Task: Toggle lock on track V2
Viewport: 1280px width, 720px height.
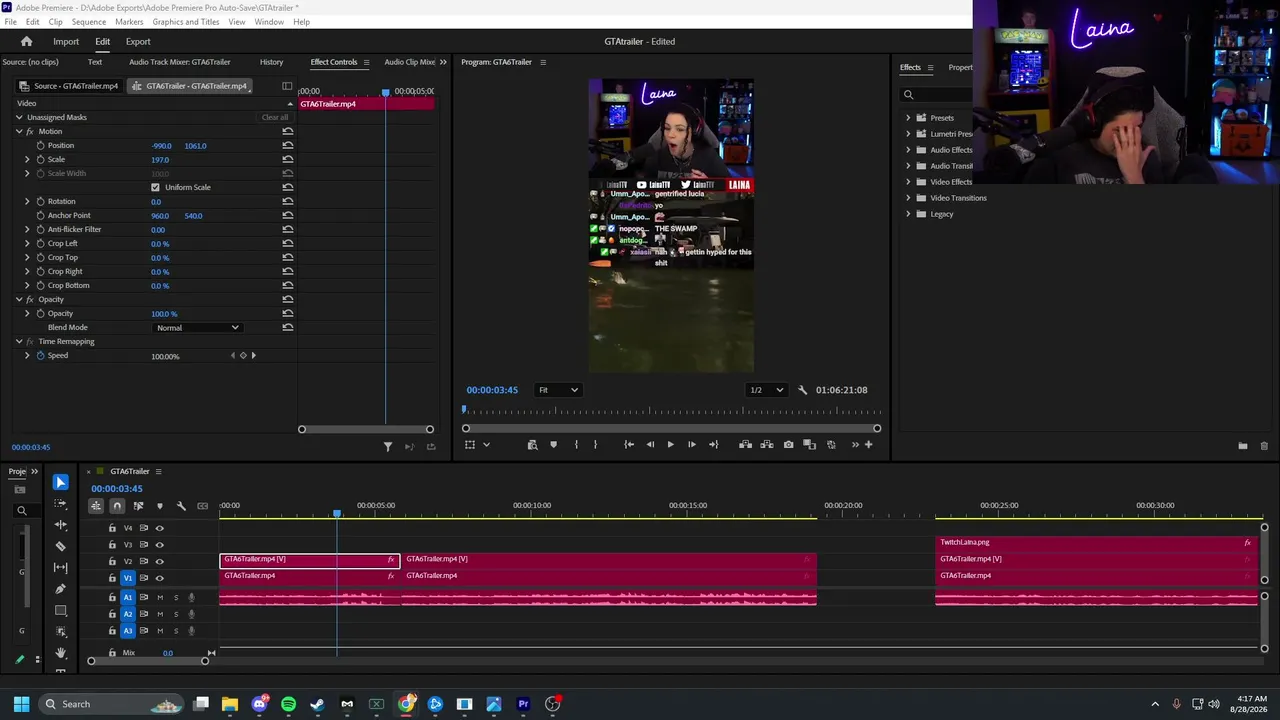Action: 112,562
